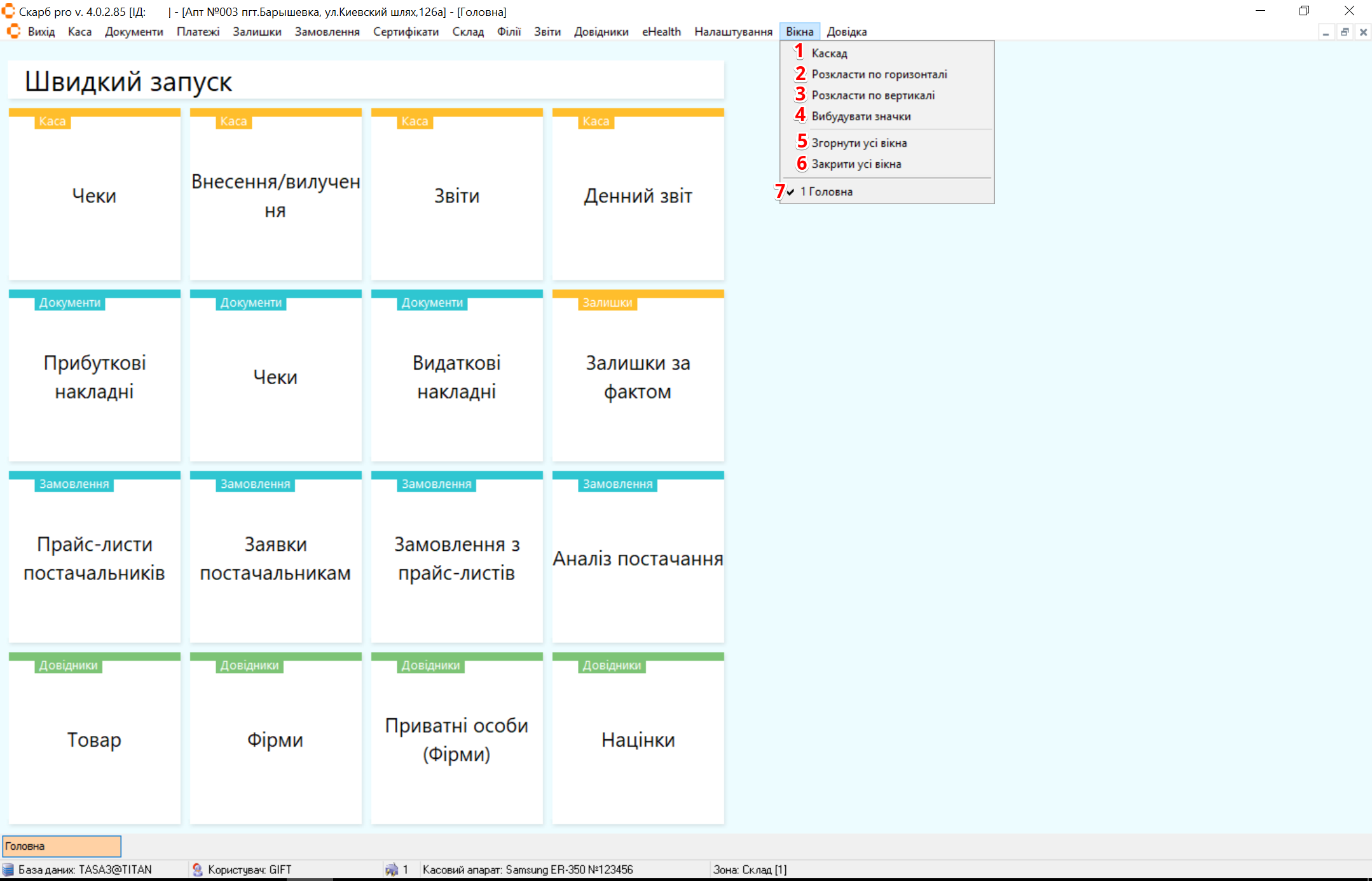Choose Розкласти по горизонталі option

(879, 74)
